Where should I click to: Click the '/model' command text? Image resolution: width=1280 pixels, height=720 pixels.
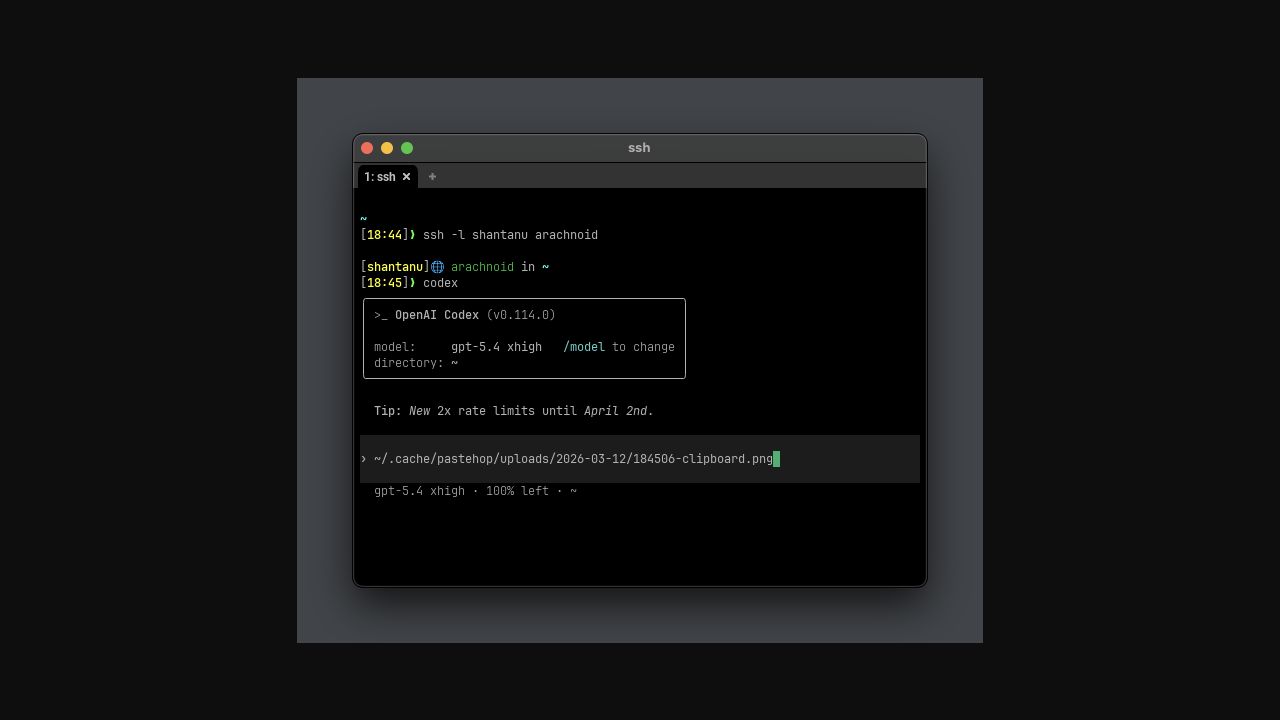pos(584,347)
